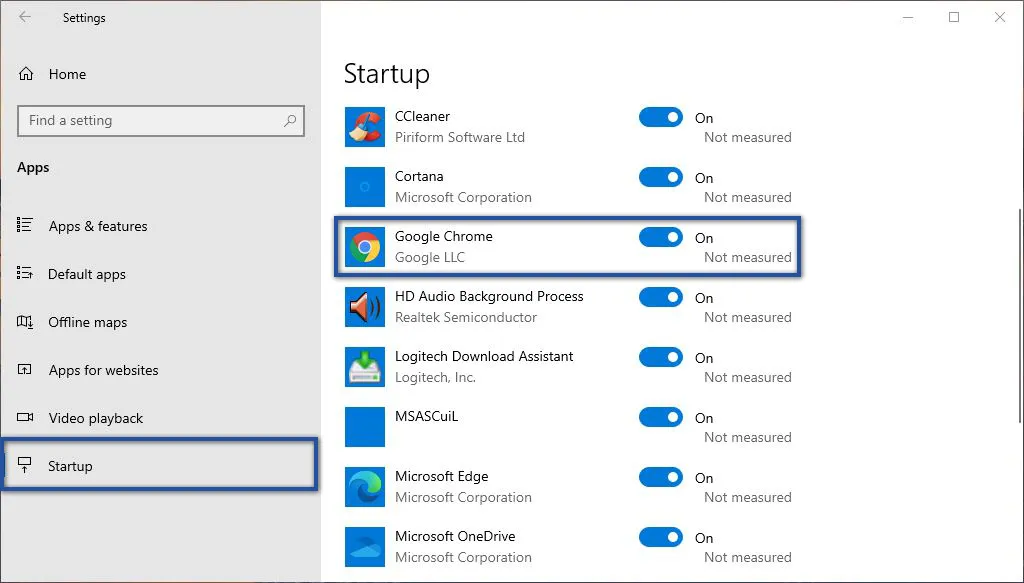Screen dimensions: 1024x583
Task: Click the MSASCuiL blue icon
Action: [364, 426]
